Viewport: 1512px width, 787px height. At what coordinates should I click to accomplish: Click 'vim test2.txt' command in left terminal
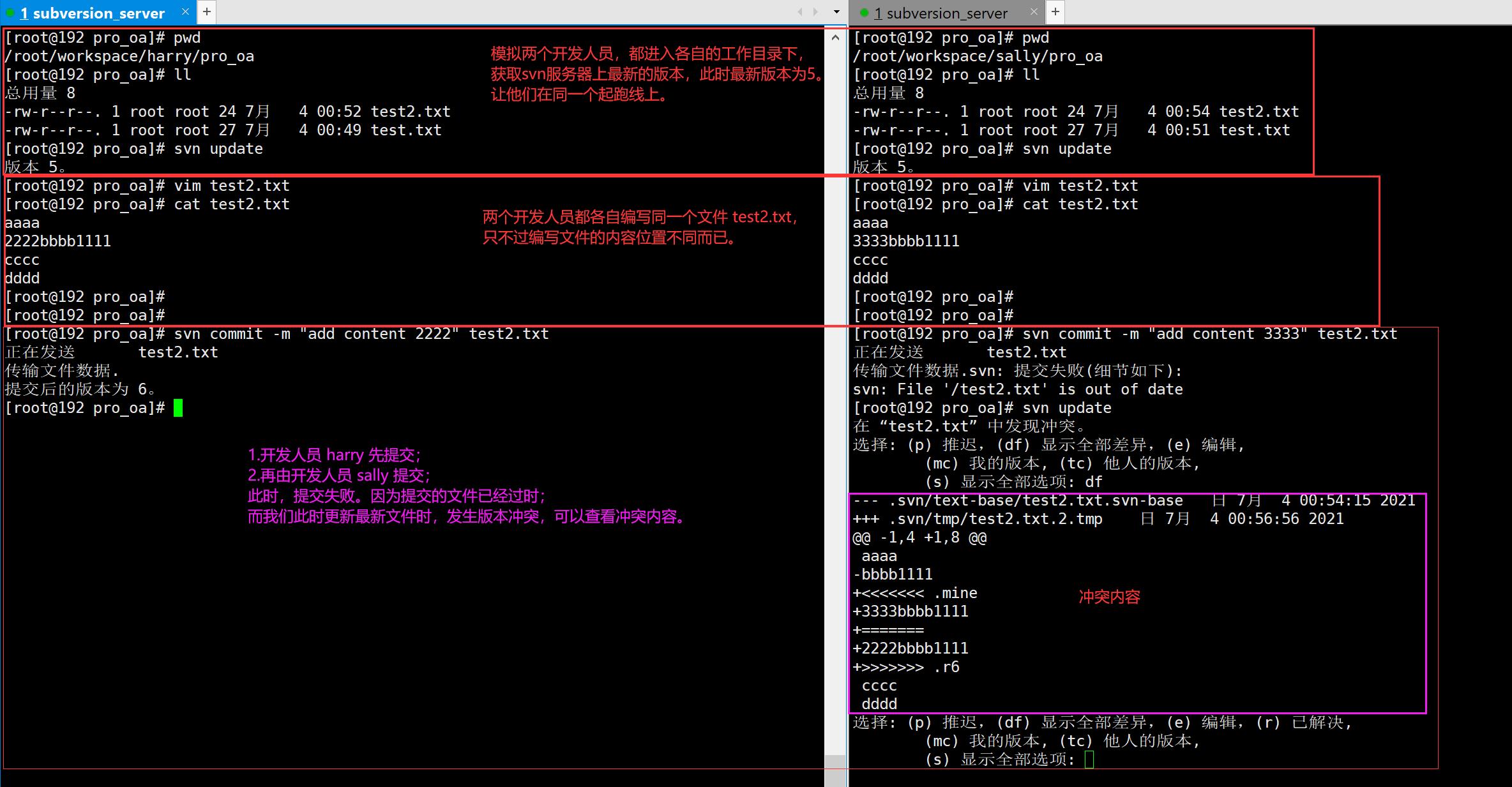click(232, 186)
